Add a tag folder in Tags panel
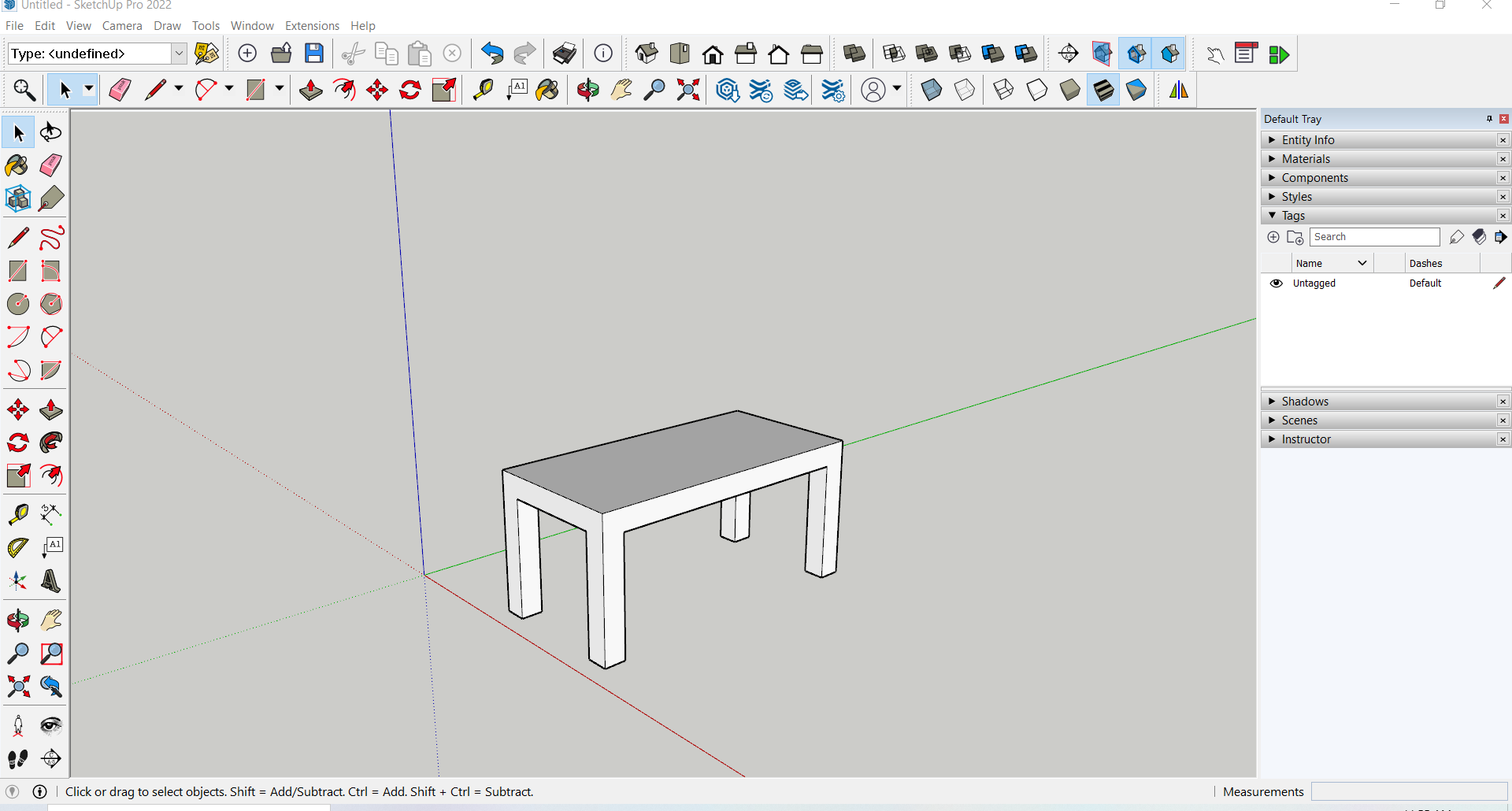 pos(1295,237)
